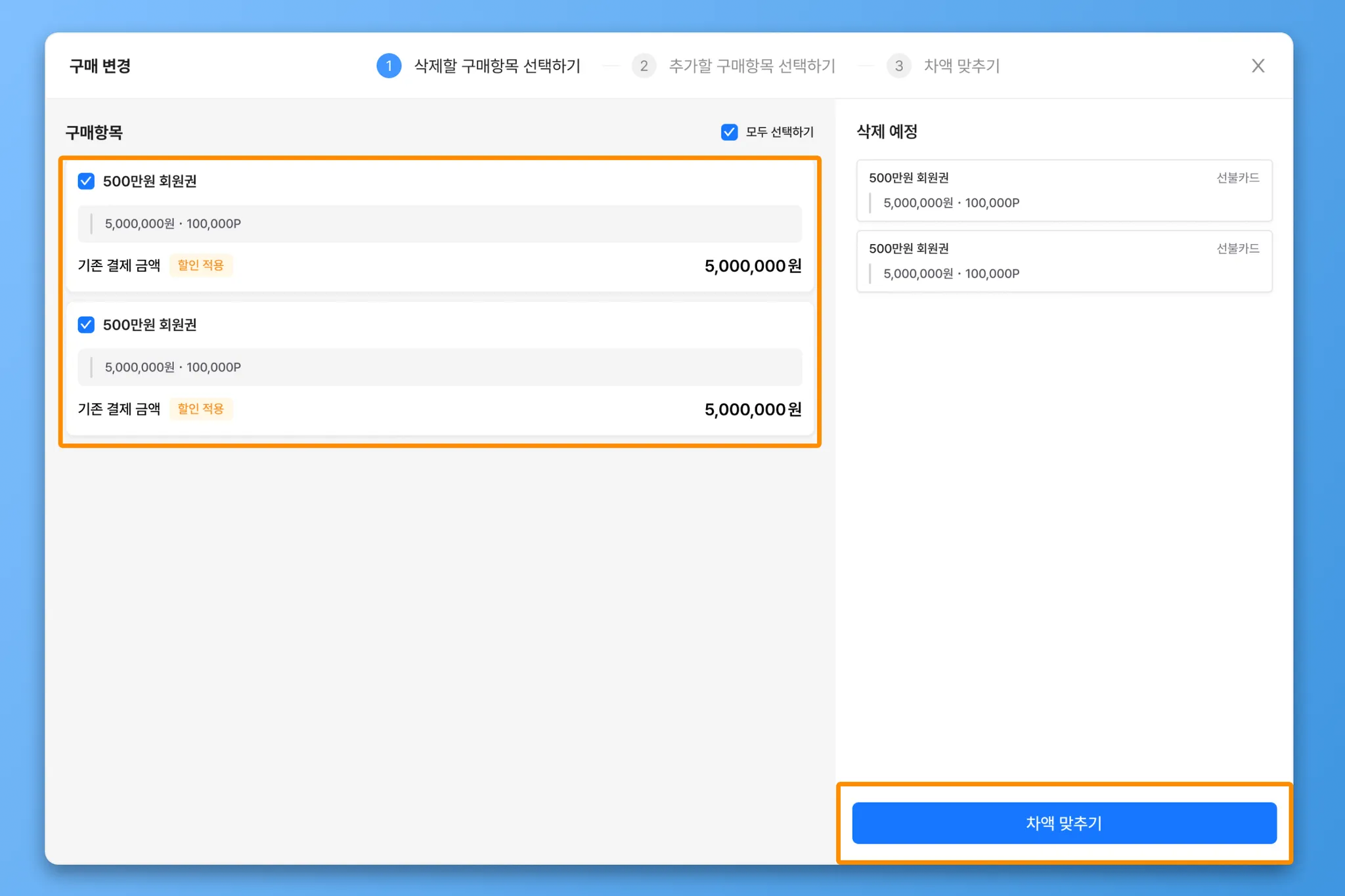
Task: Click second item's 할인 적용 badge
Action: 201,409
